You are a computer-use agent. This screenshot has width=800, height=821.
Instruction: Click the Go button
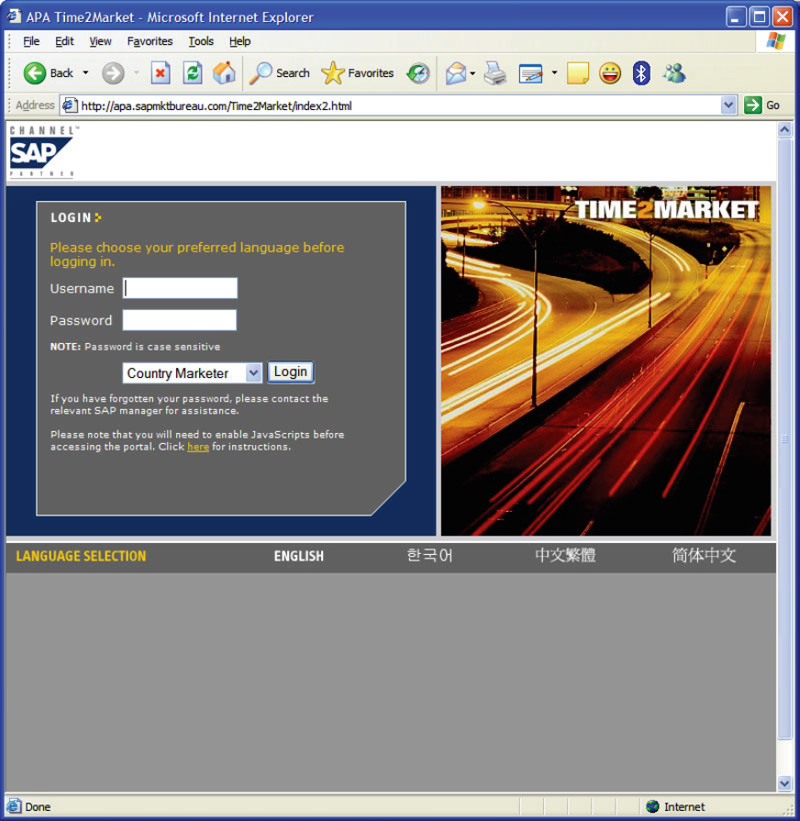(762, 105)
